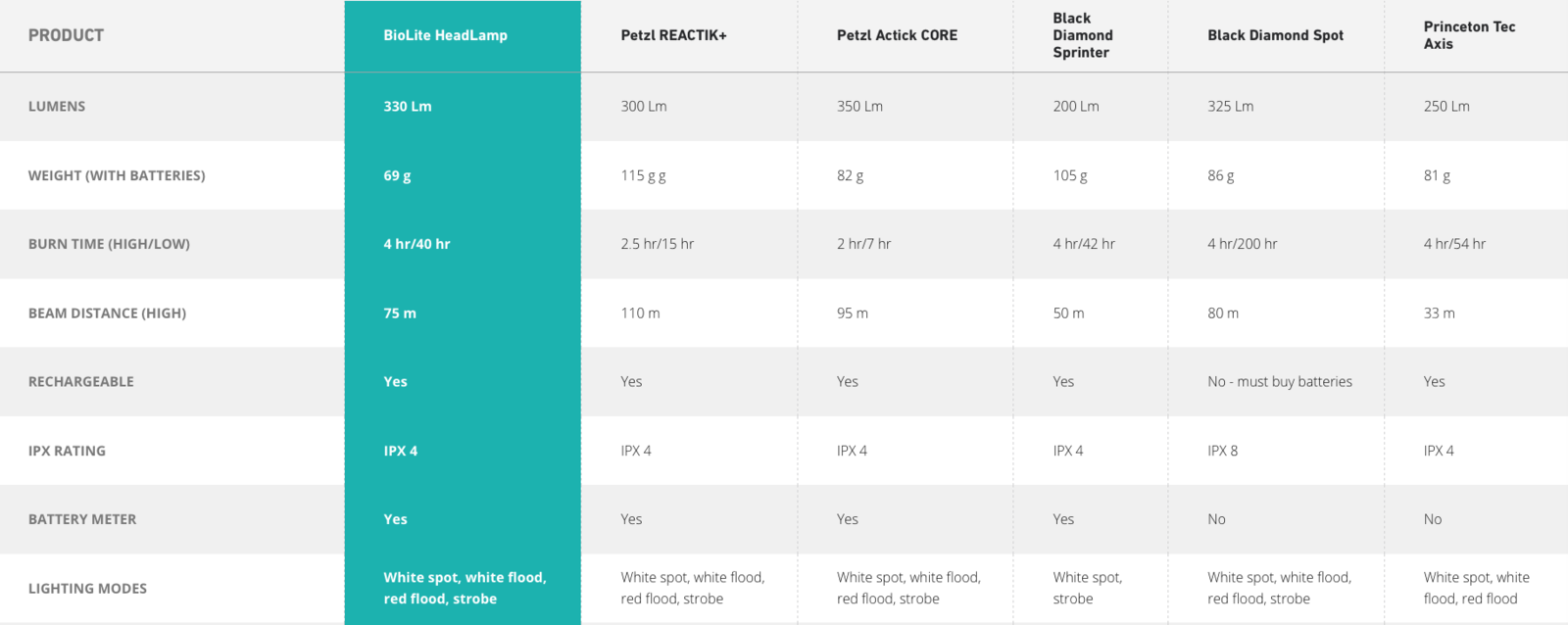Click the Petzl Actick CORE header
Viewport: 1568px width, 625px height.
[x=897, y=35]
